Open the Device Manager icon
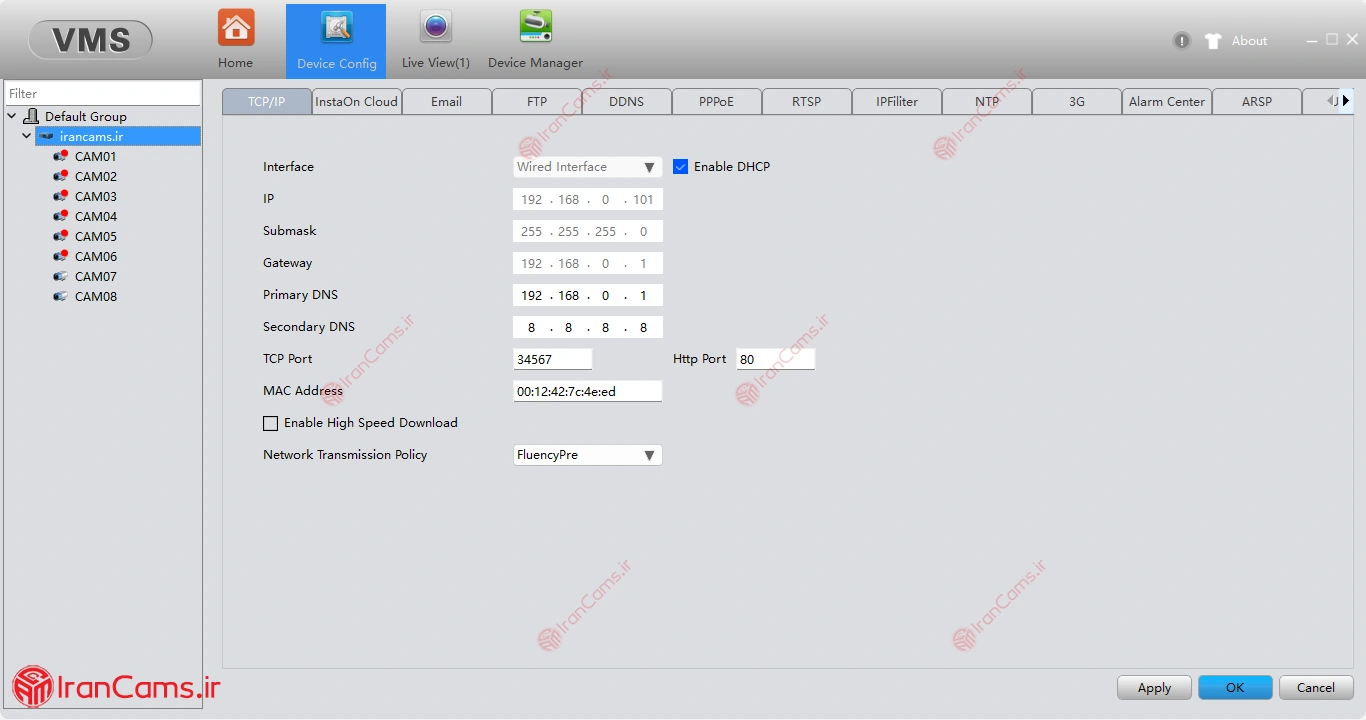 point(536,27)
